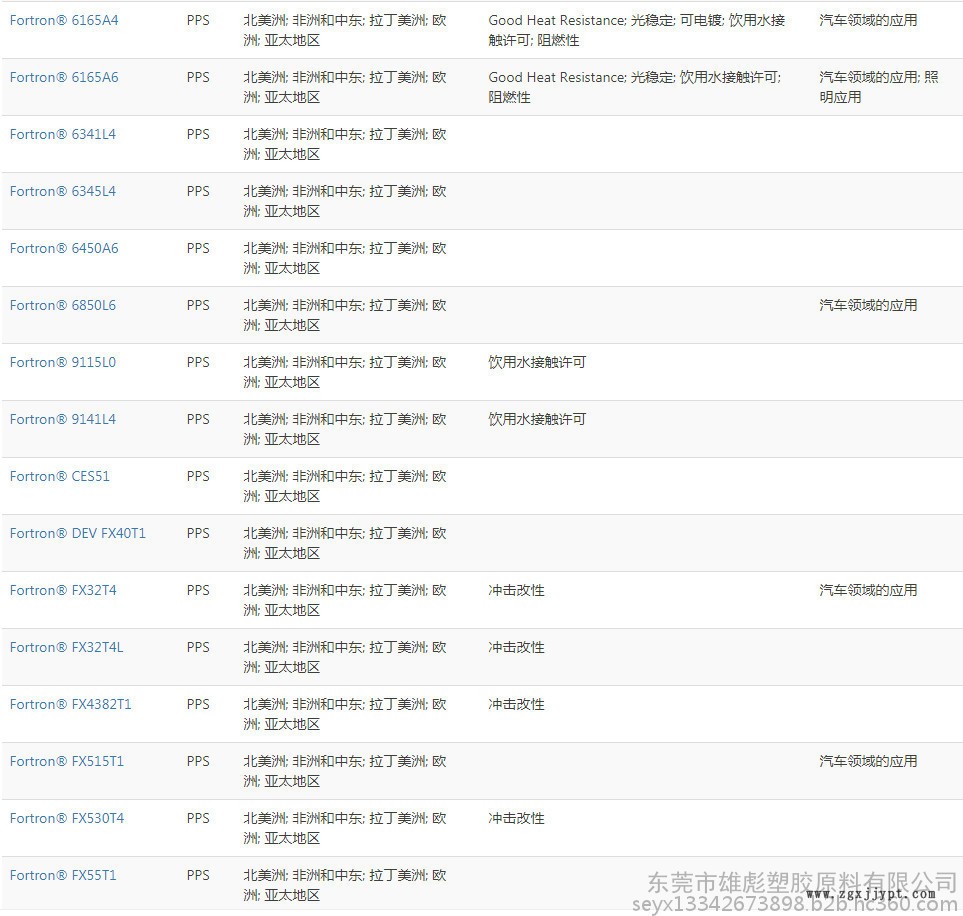This screenshot has width=963, height=916.
Task: Click the Fortron FX515T1 product link
Action: (67, 761)
